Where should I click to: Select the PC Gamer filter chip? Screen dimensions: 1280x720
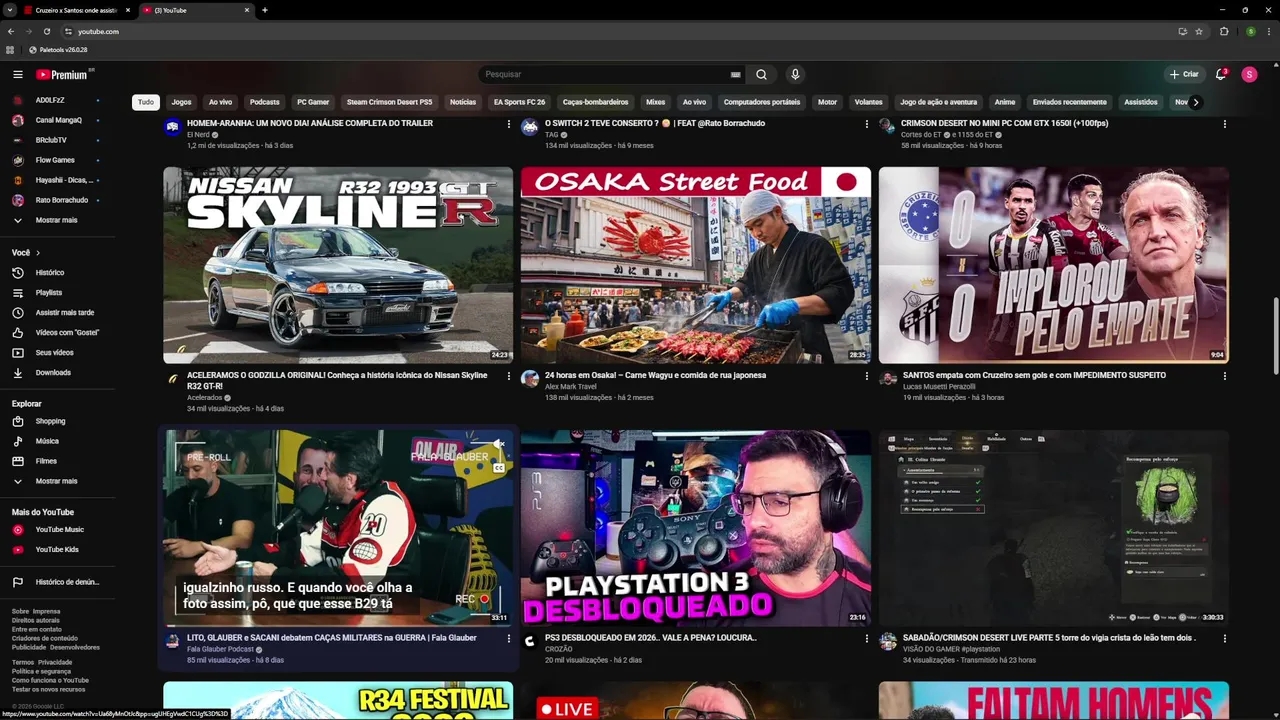click(x=313, y=102)
